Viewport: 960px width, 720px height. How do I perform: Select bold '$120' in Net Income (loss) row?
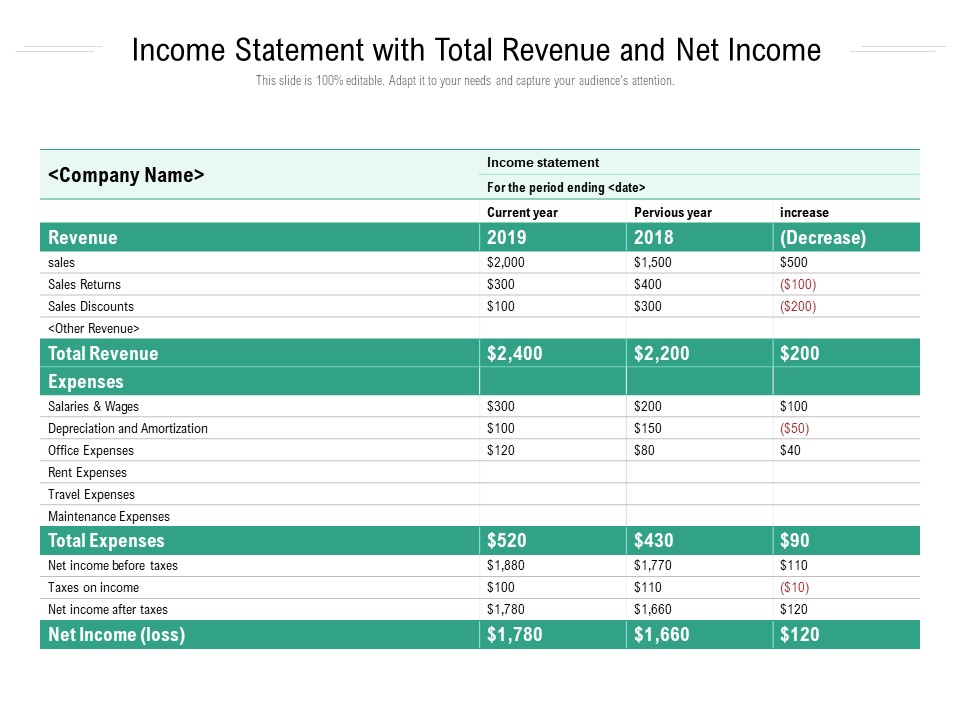799,634
